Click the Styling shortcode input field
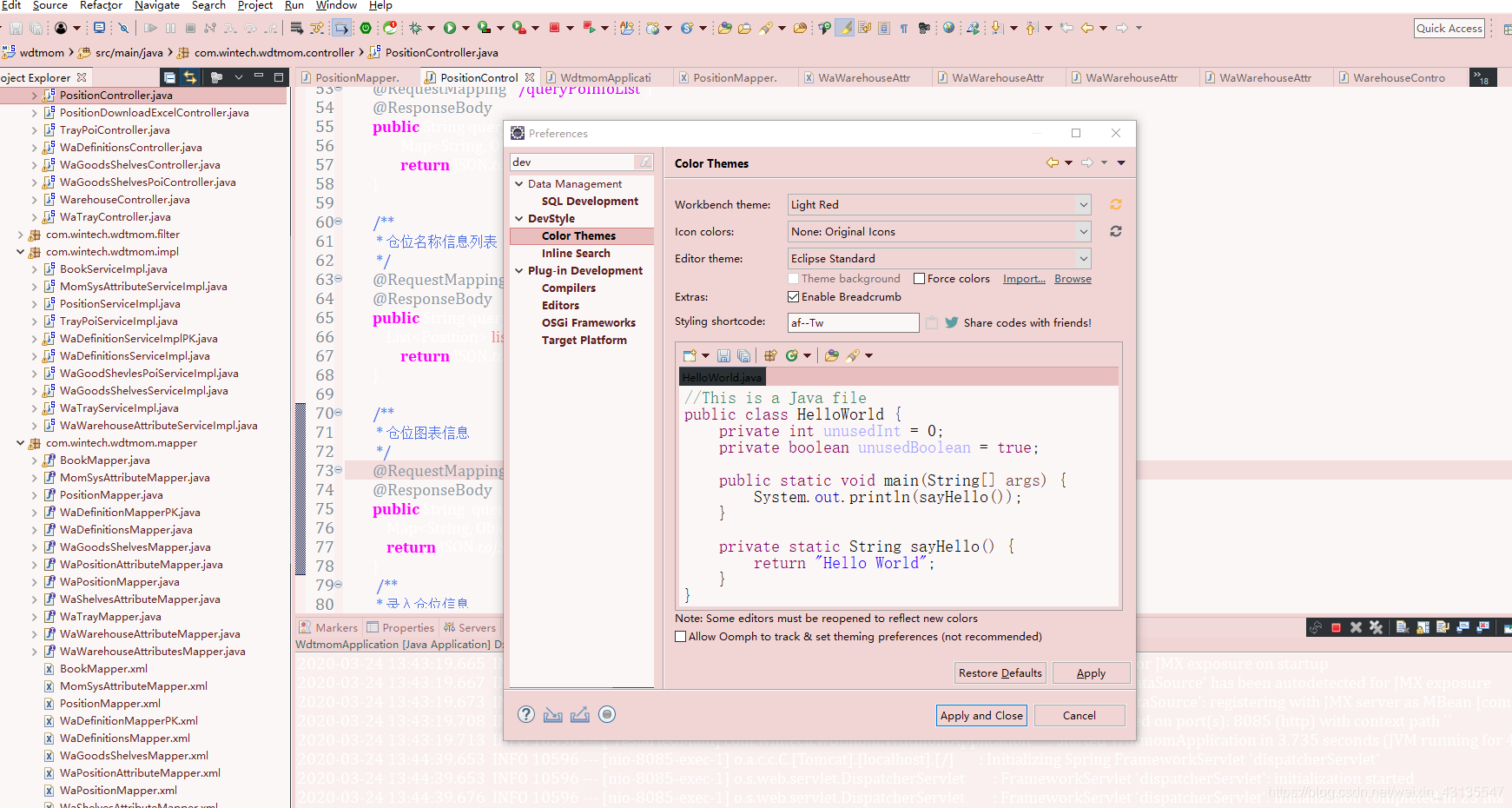Image resolution: width=1512 pixels, height=808 pixels. [853, 322]
